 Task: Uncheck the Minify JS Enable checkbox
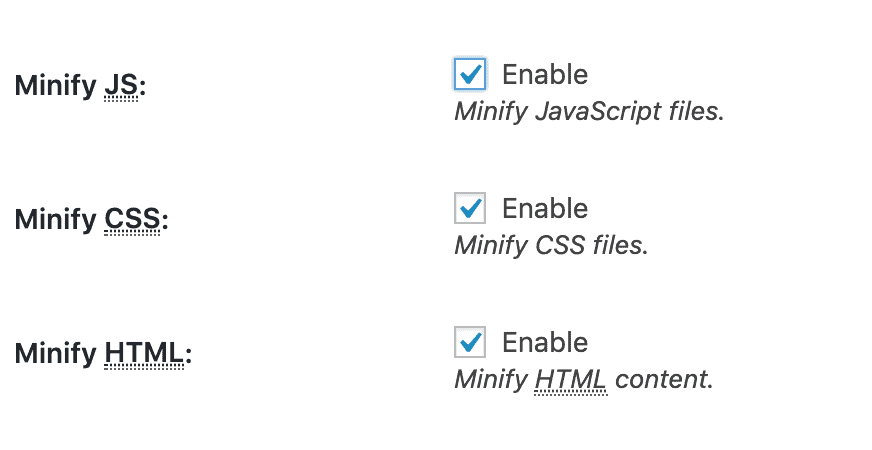pos(470,74)
